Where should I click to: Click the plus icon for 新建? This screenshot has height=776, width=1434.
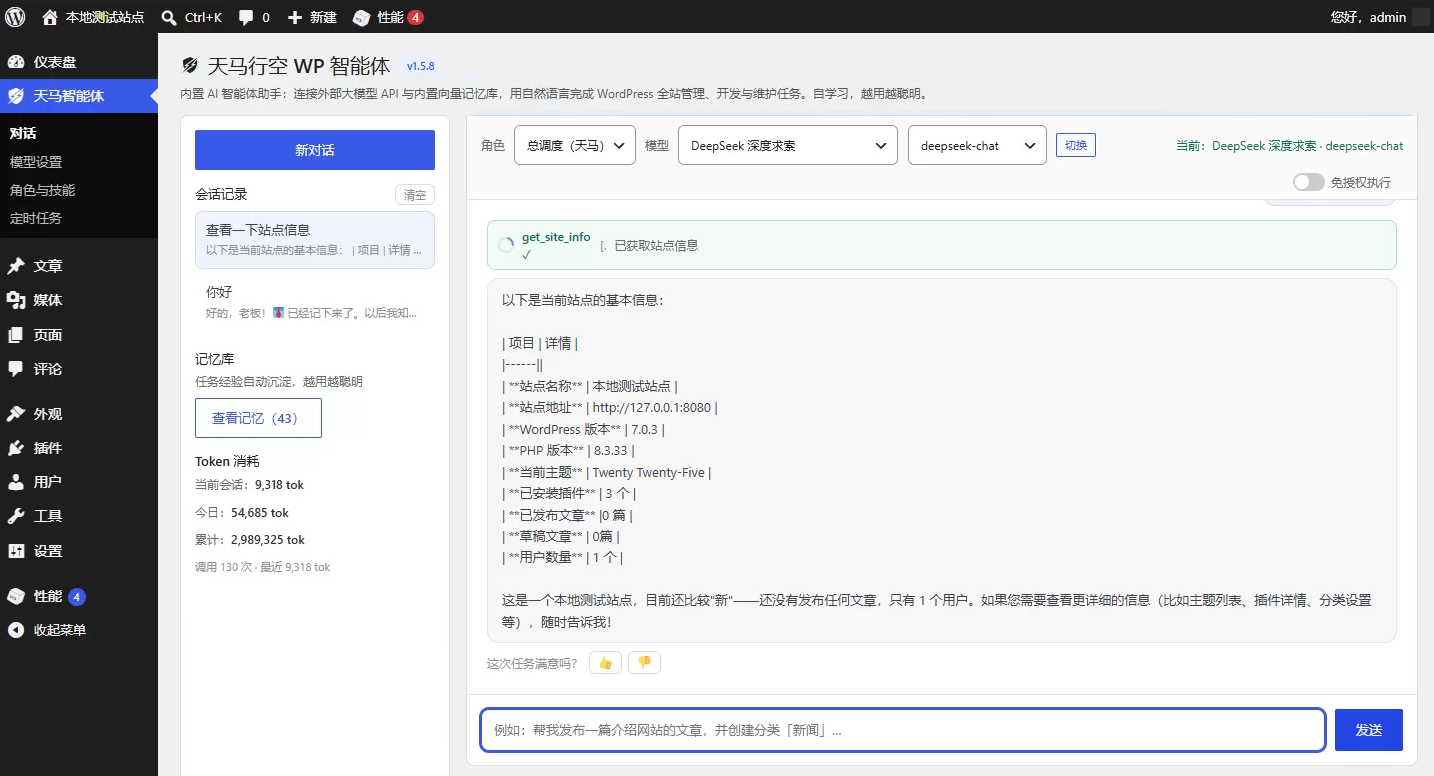pyautogui.click(x=294, y=18)
